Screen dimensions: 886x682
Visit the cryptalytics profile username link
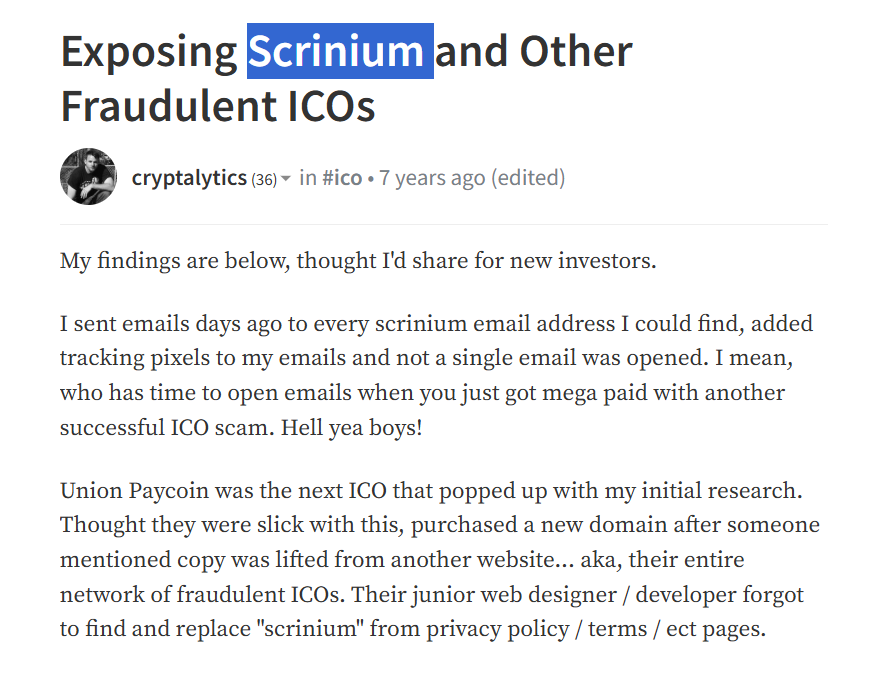(189, 178)
